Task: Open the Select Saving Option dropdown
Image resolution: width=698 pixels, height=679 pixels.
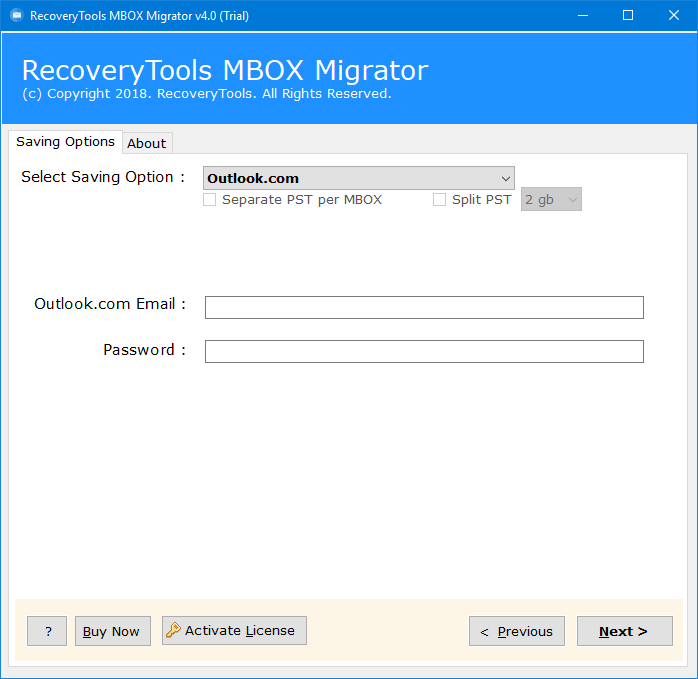Action: pyautogui.click(x=359, y=178)
